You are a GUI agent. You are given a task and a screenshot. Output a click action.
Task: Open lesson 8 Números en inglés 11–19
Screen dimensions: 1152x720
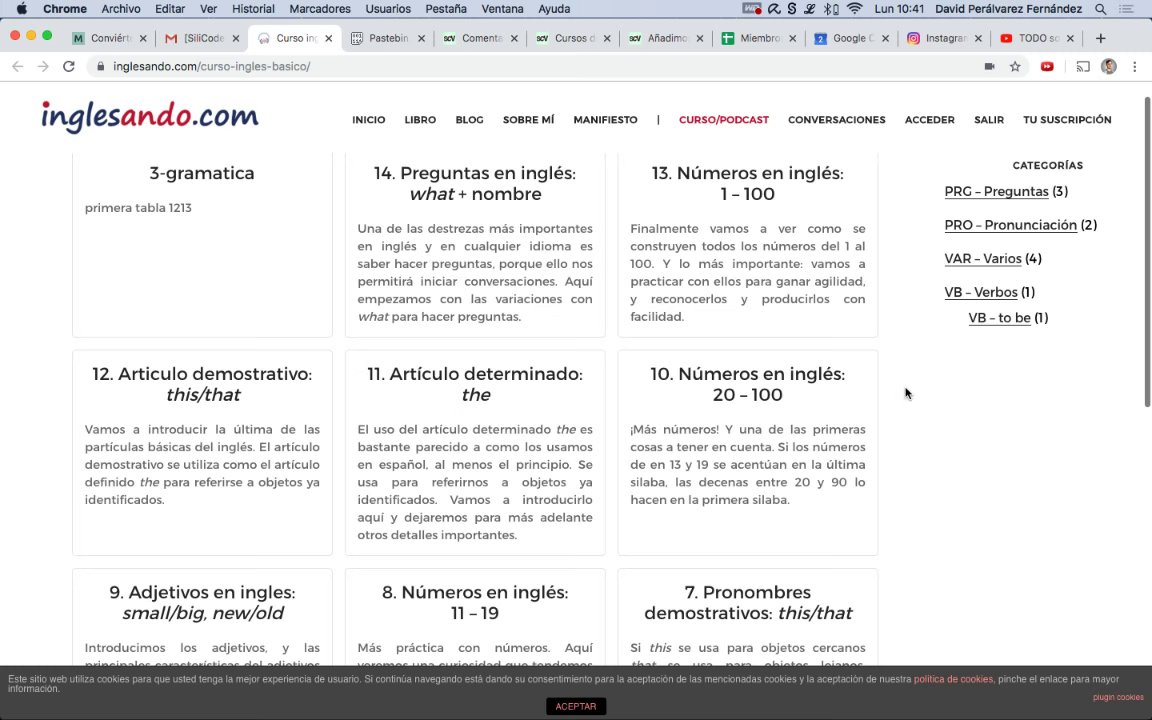(x=475, y=602)
